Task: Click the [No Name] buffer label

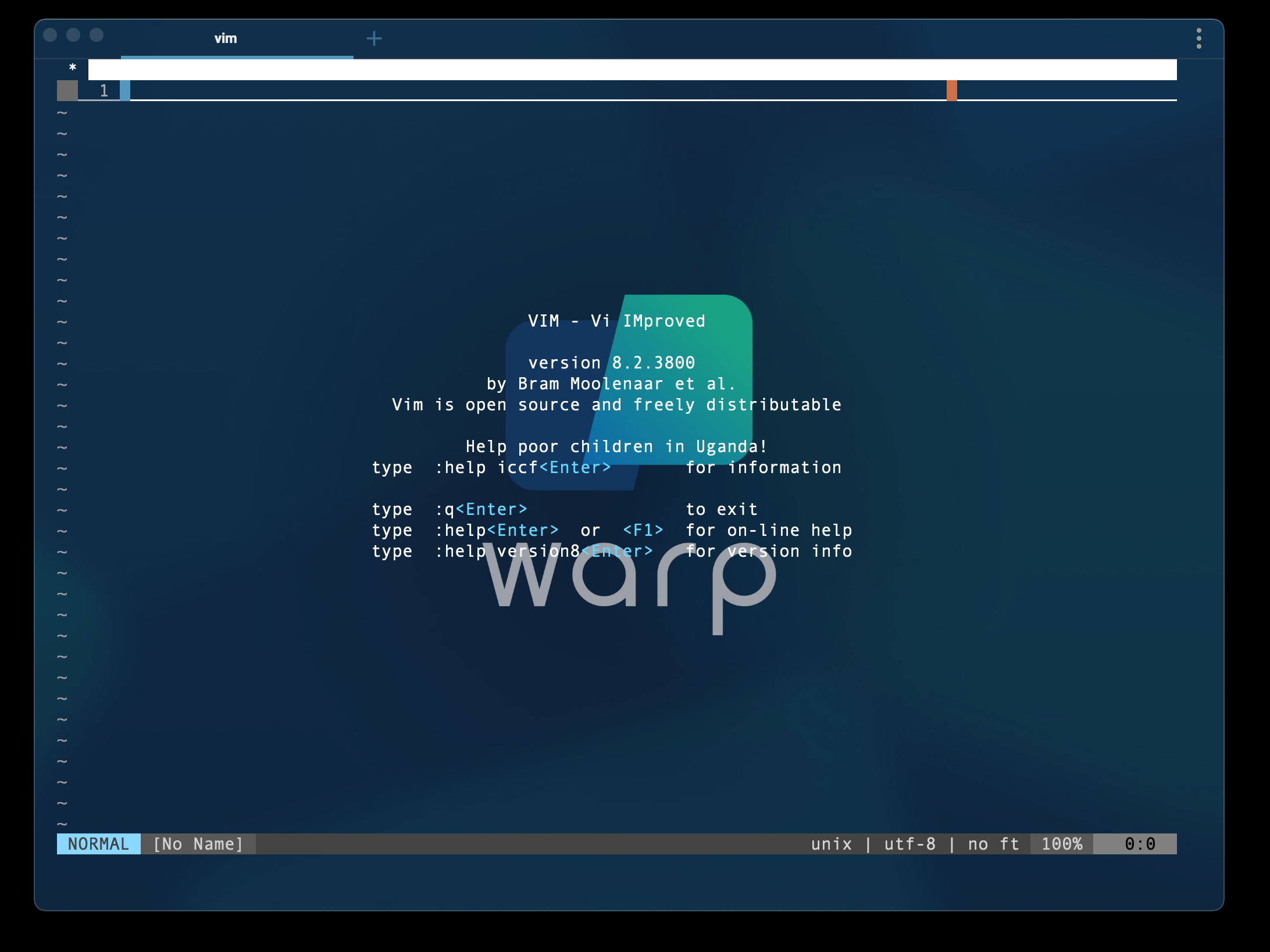Action: [x=198, y=844]
